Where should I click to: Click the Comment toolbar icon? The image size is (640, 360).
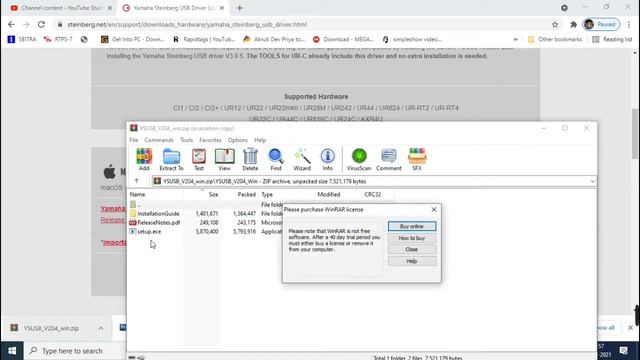(x=389, y=159)
